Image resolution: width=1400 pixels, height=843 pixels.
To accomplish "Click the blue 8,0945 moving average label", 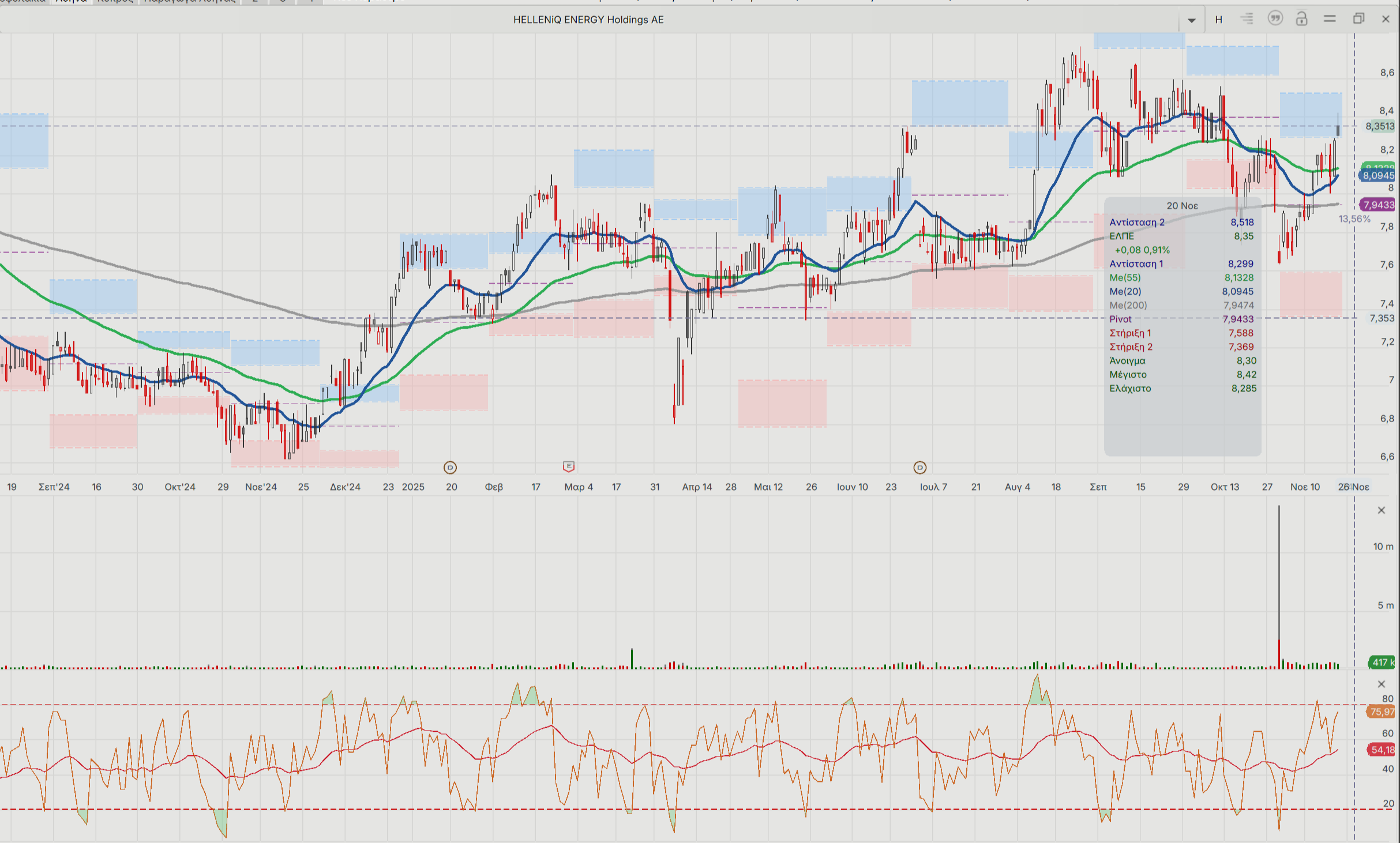I will [x=1378, y=176].
